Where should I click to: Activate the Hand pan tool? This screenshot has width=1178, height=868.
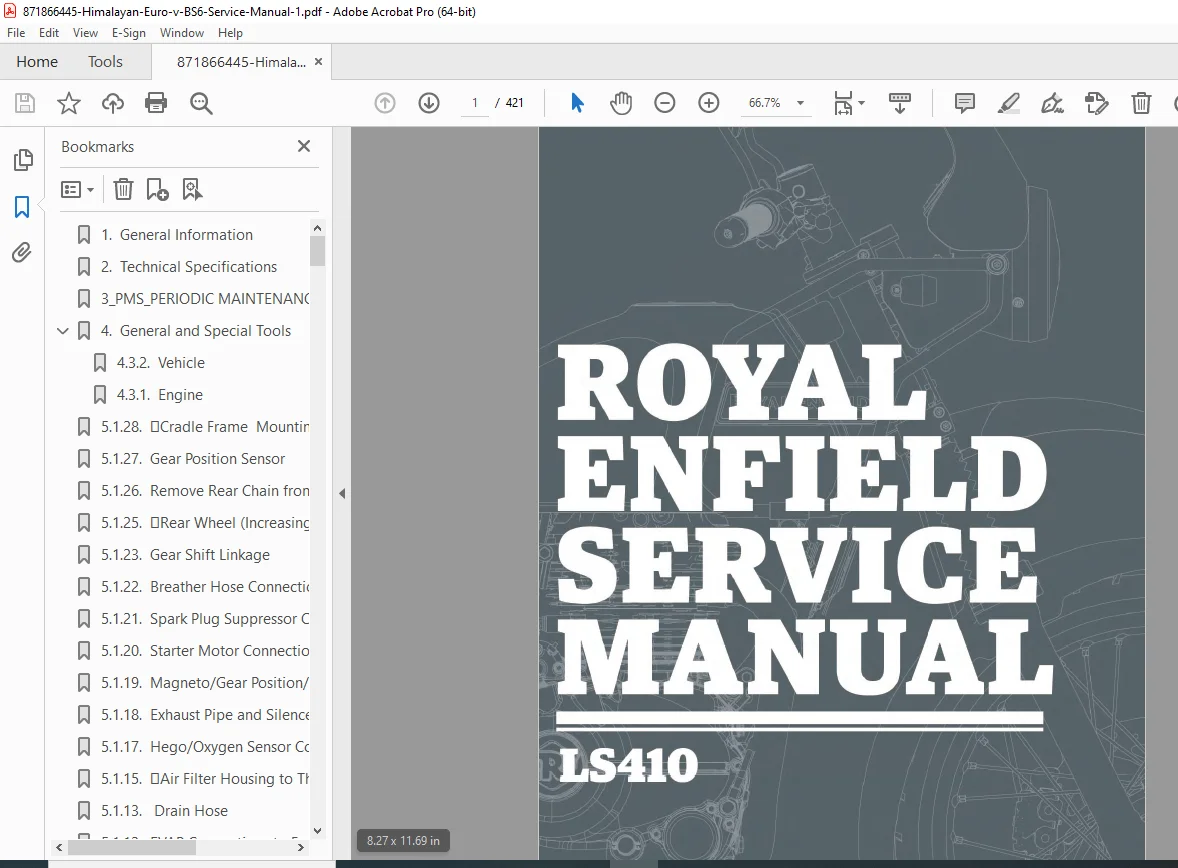click(x=621, y=103)
